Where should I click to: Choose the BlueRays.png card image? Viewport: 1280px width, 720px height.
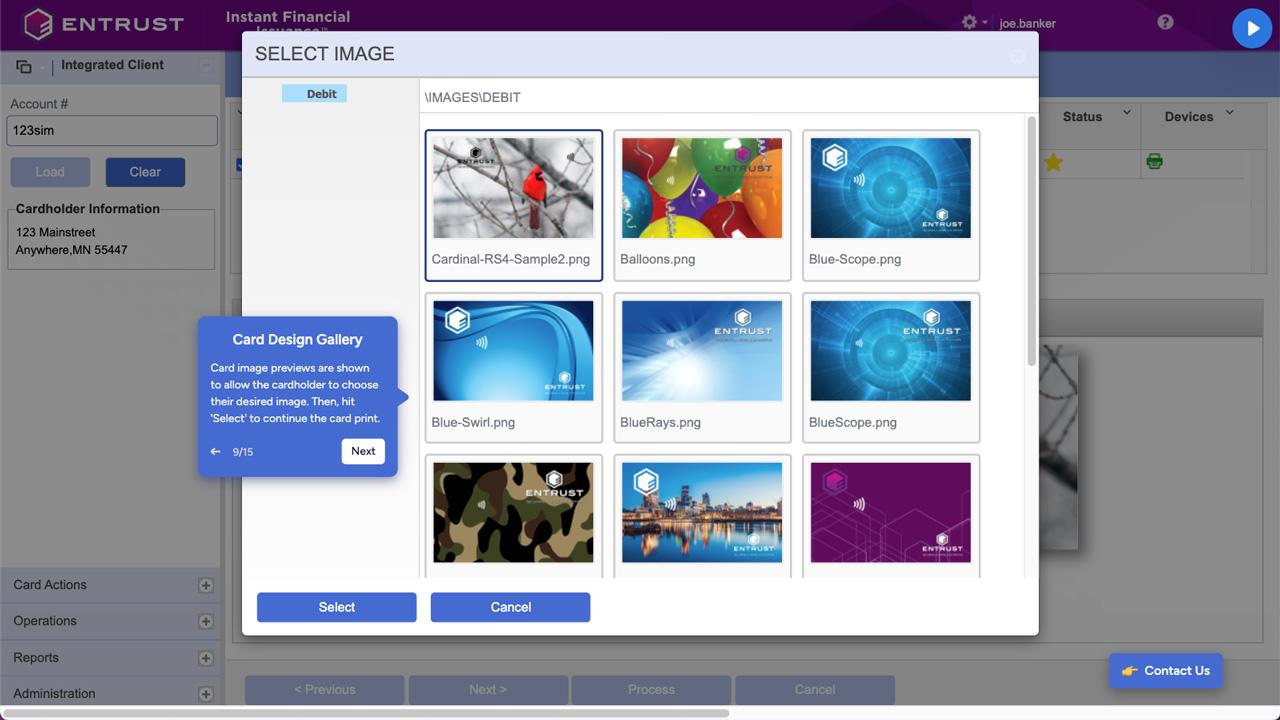click(702, 368)
